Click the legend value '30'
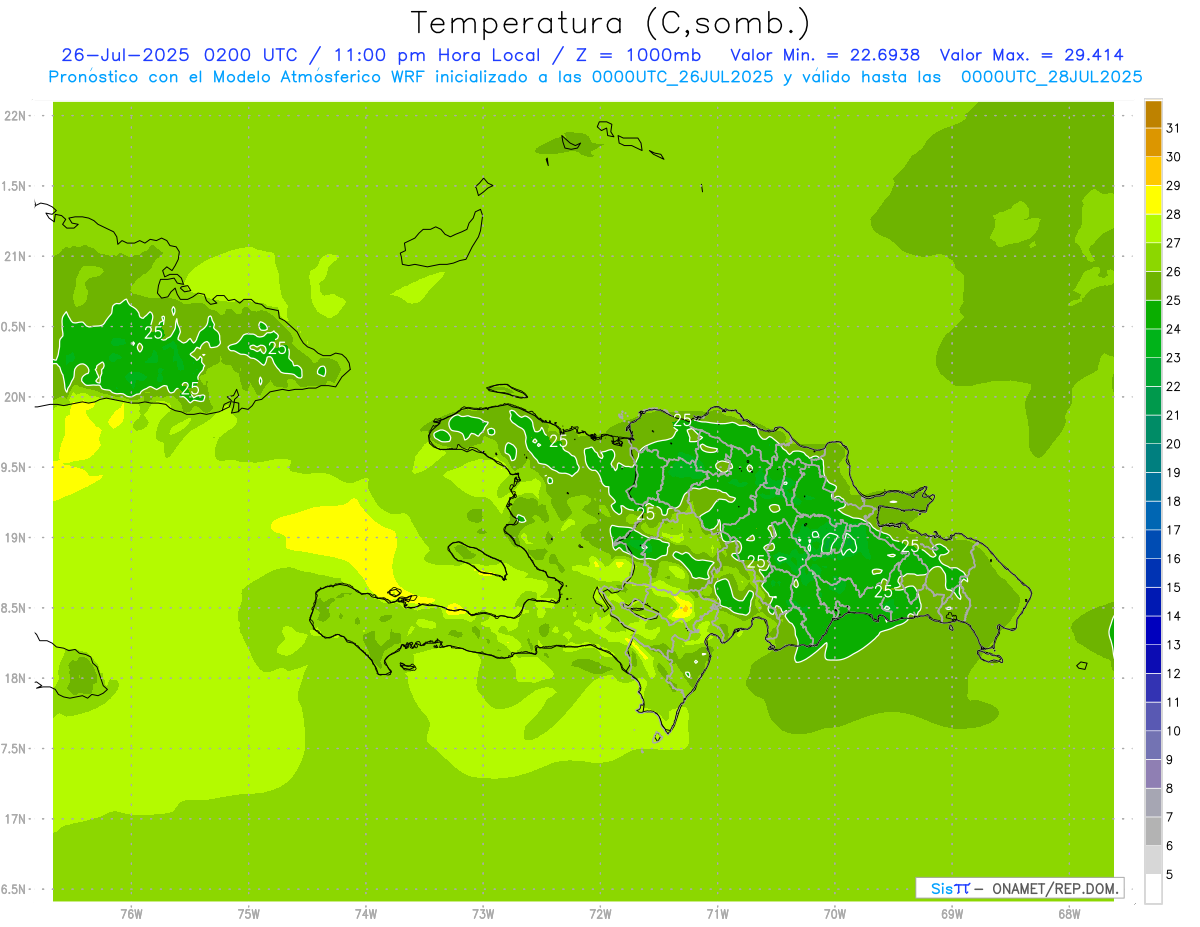 tap(1173, 157)
